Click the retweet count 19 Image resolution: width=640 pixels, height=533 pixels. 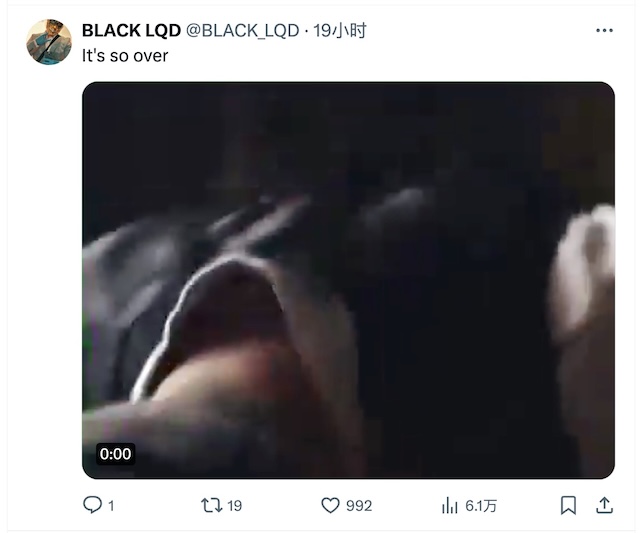[234, 506]
